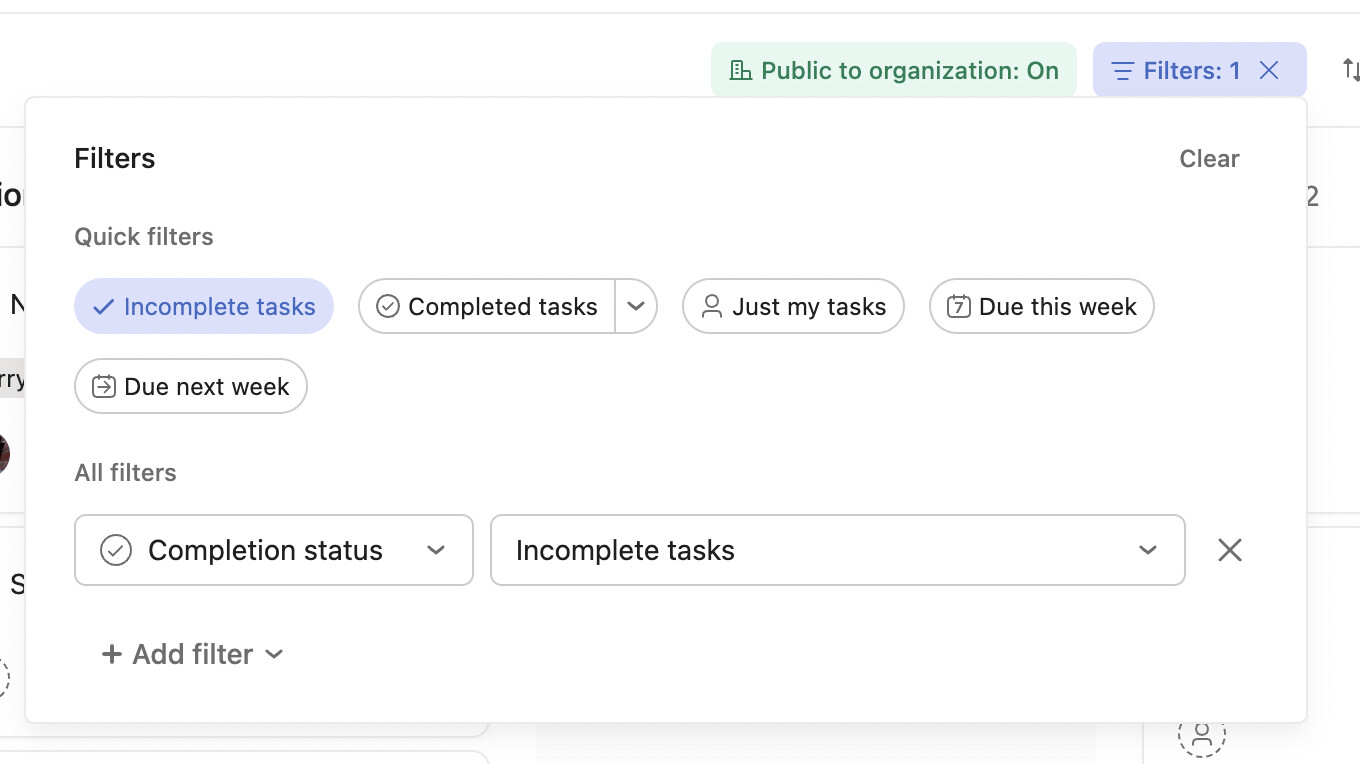Click the unassigned person avatar icon bottom right
This screenshot has height=764, width=1360.
1202,735
